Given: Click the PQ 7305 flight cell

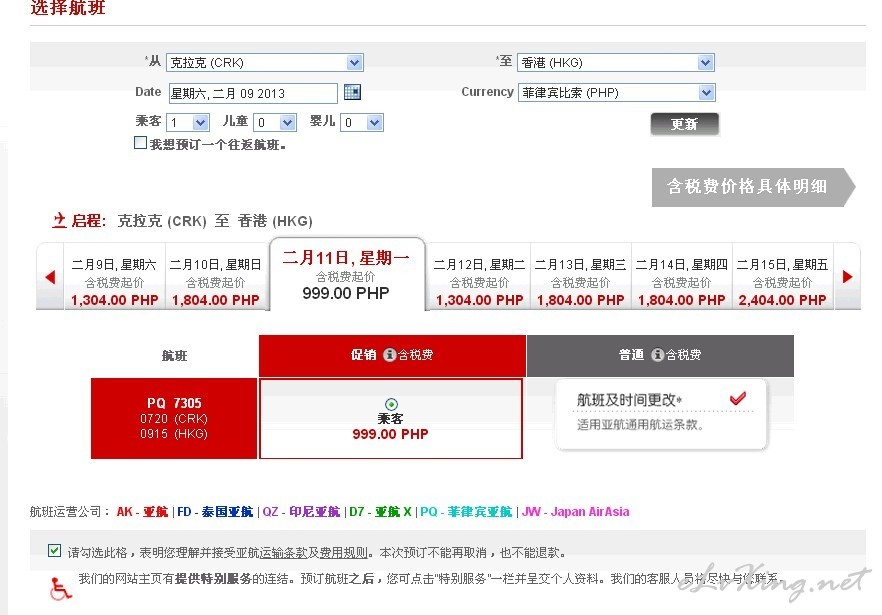Looking at the screenshot, I should pyautogui.click(x=174, y=418).
